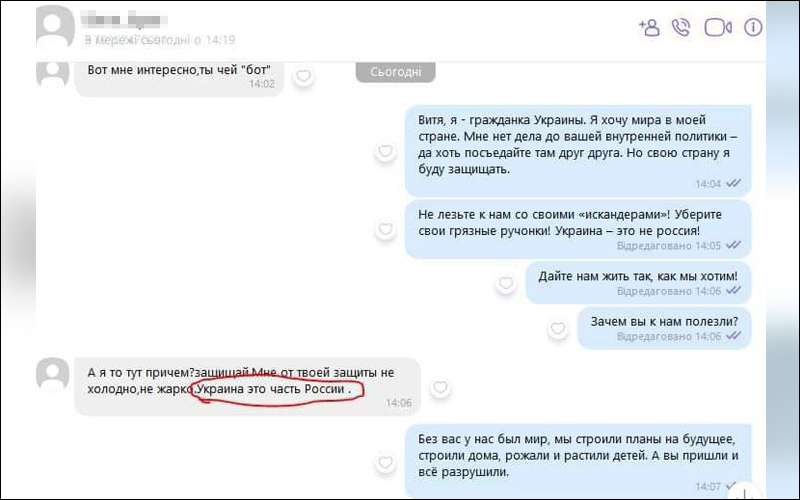Select the 'Дайте нам жить так, как мы хотим!' bubble

tap(637, 282)
